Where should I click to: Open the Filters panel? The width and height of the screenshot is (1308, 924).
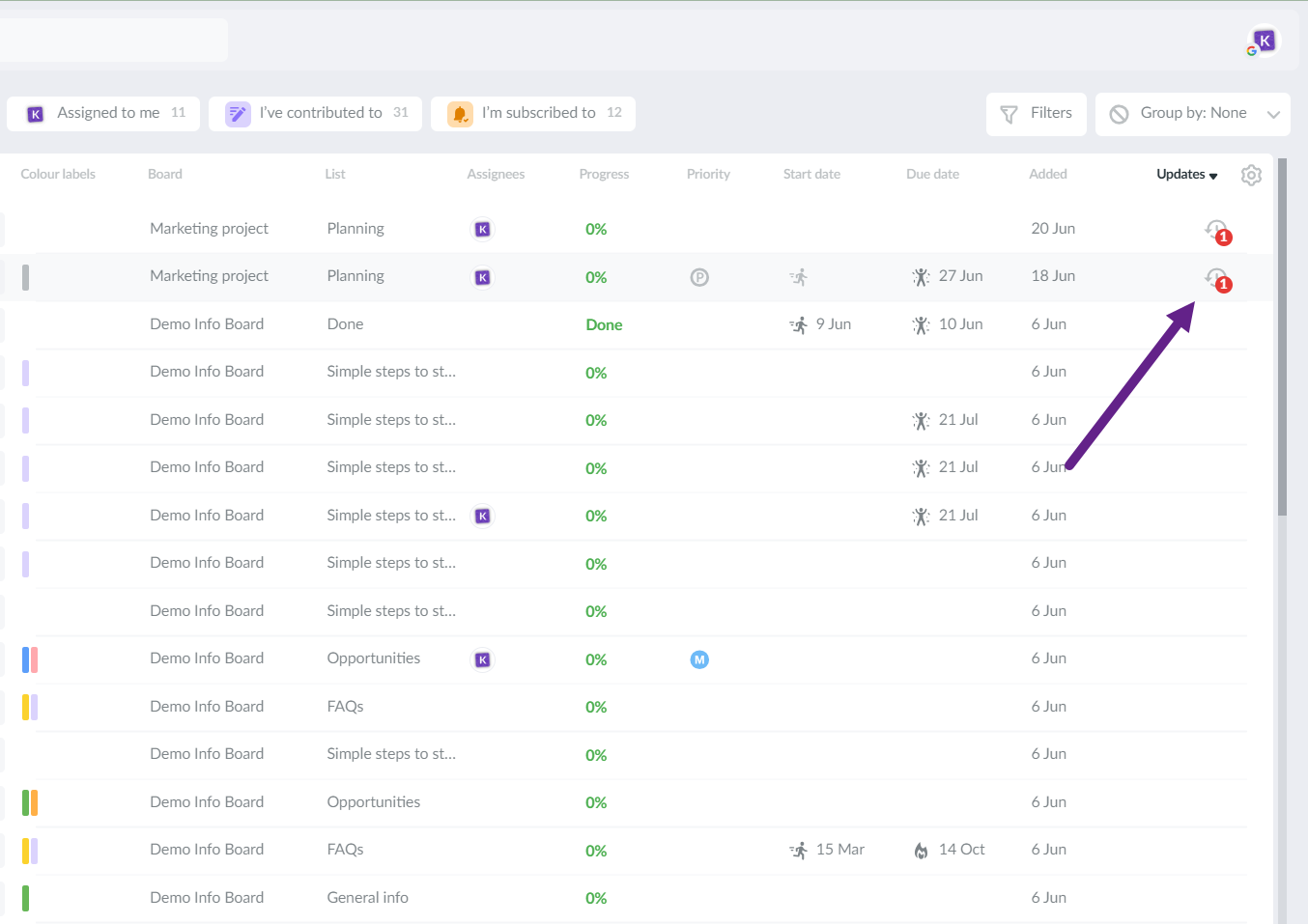1036,114
